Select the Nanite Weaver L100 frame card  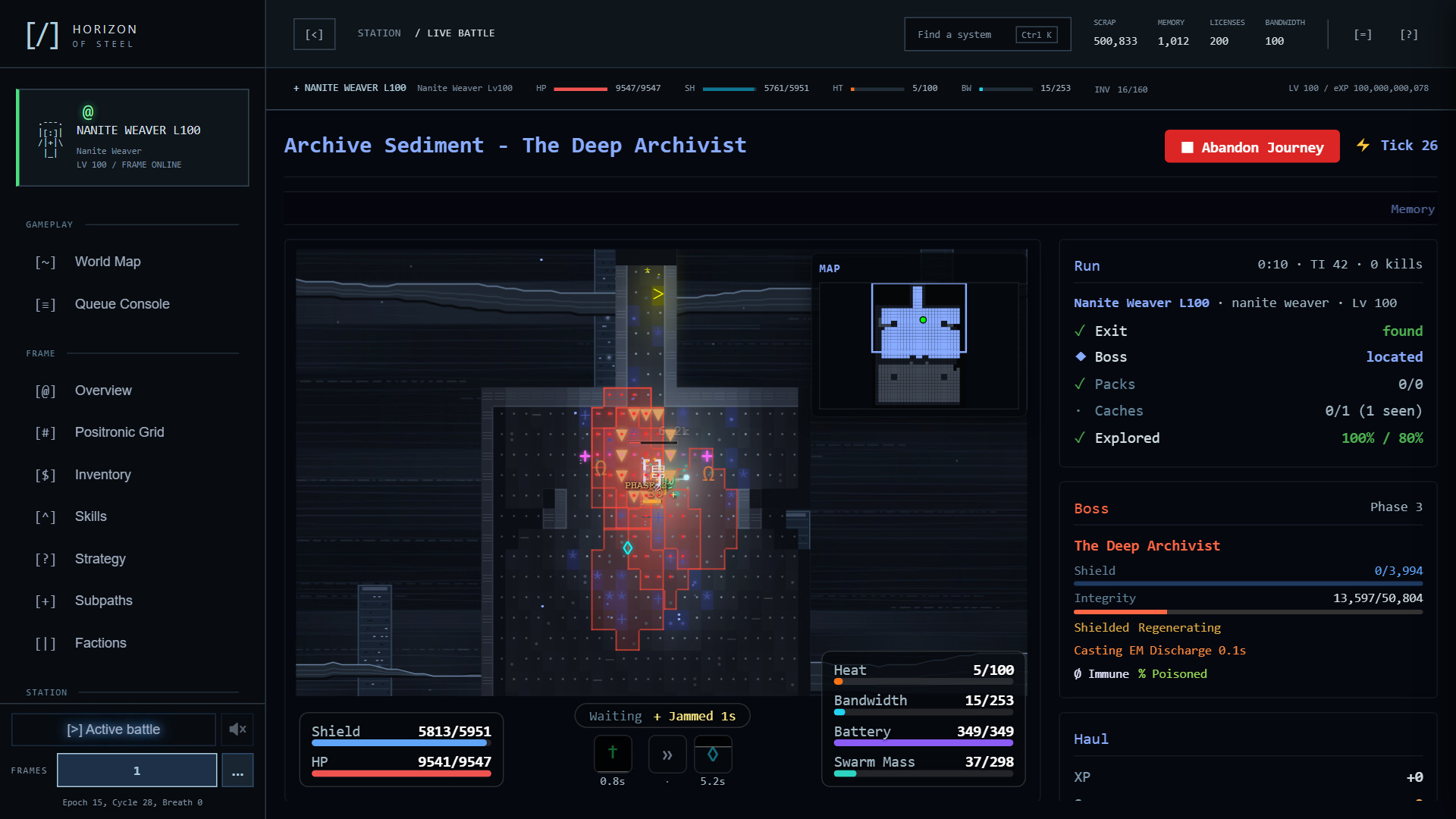pos(133,138)
